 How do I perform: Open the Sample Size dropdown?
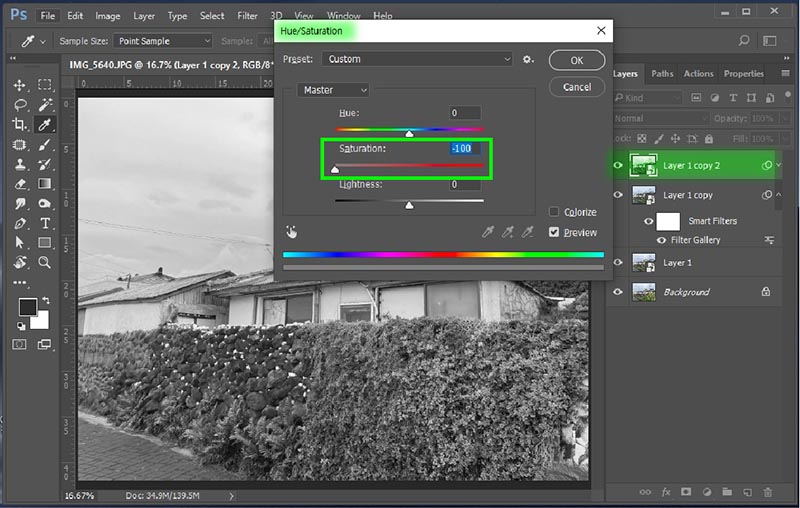[163, 41]
